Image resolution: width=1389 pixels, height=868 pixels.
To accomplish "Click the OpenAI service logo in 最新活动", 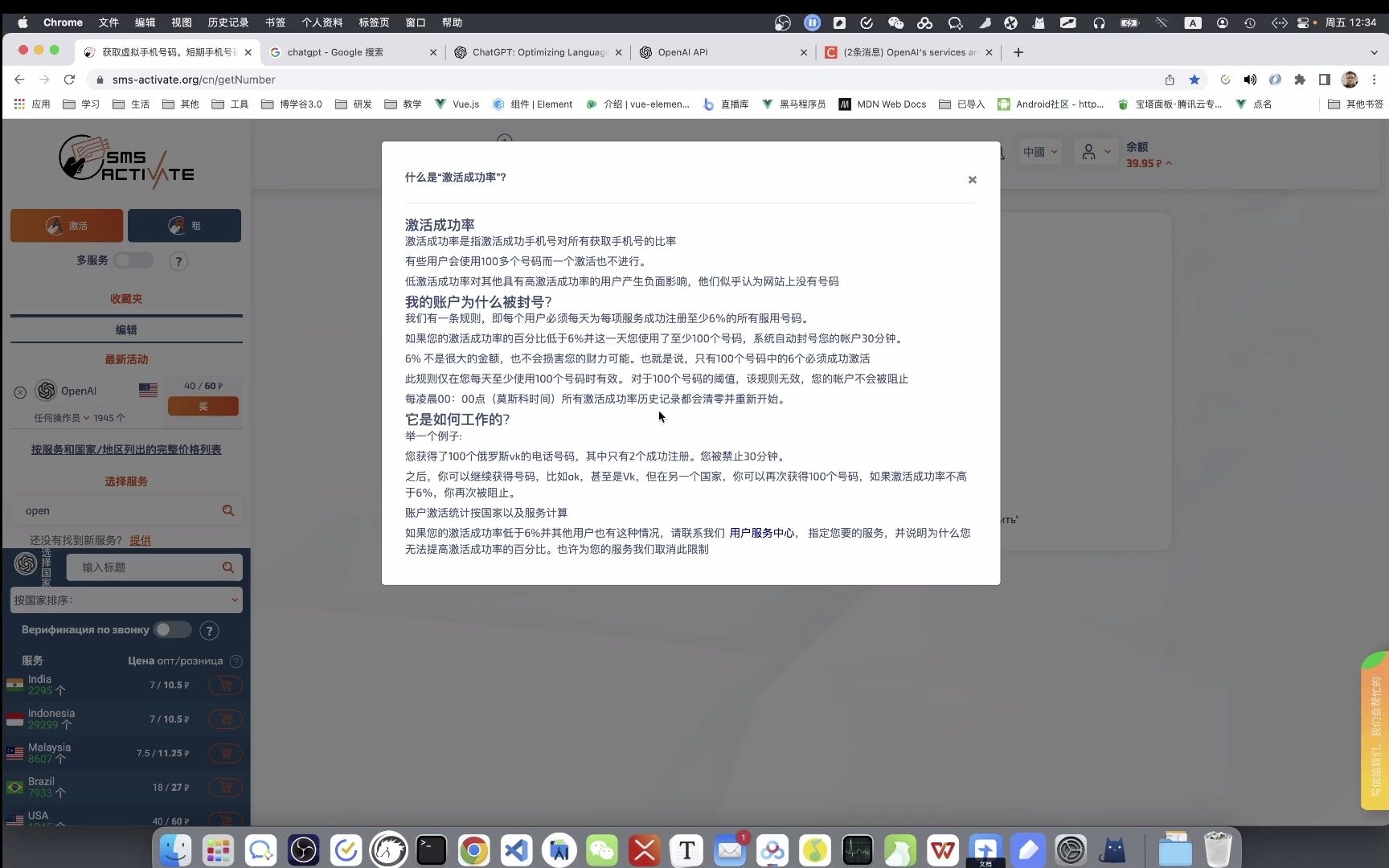I will point(44,391).
